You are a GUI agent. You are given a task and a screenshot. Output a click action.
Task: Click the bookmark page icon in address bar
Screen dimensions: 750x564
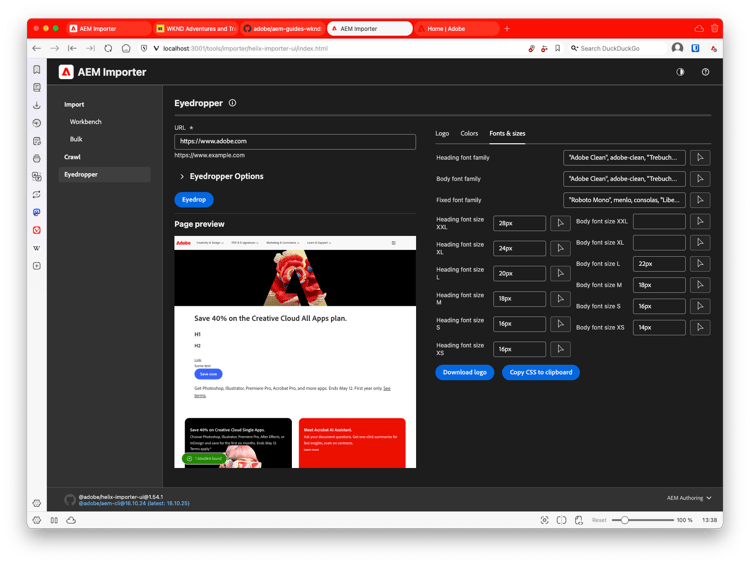coord(557,48)
